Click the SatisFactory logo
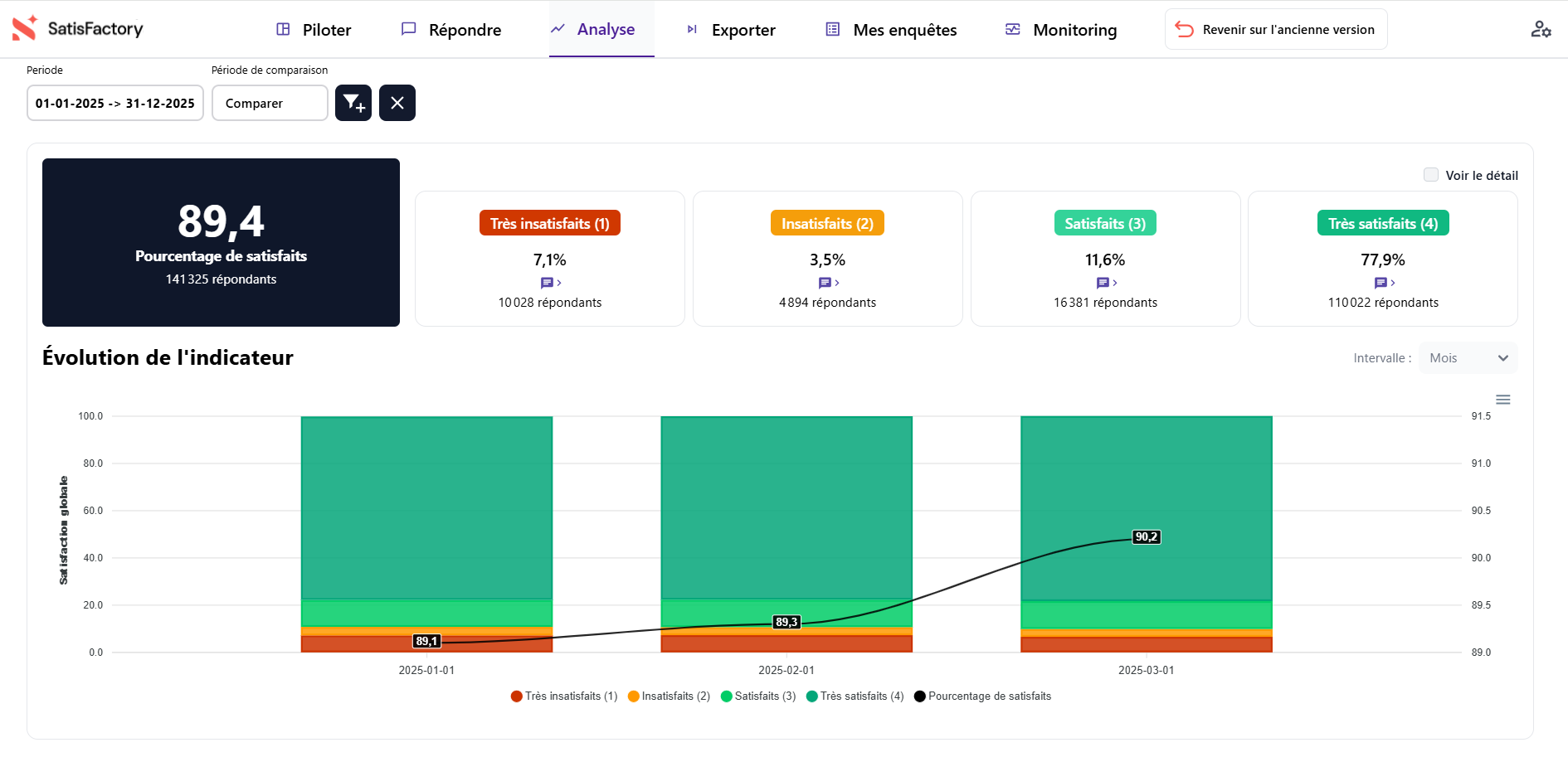This screenshot has width=1568, height=757. pos(78,29)
